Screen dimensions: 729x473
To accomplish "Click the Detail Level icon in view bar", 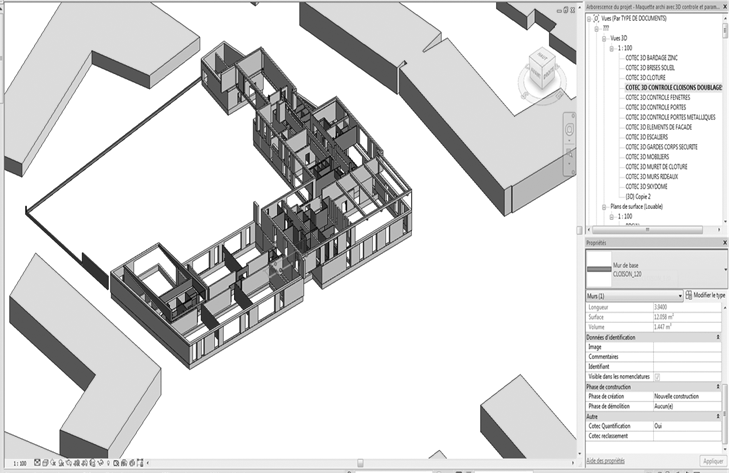I will pos(39,463).
